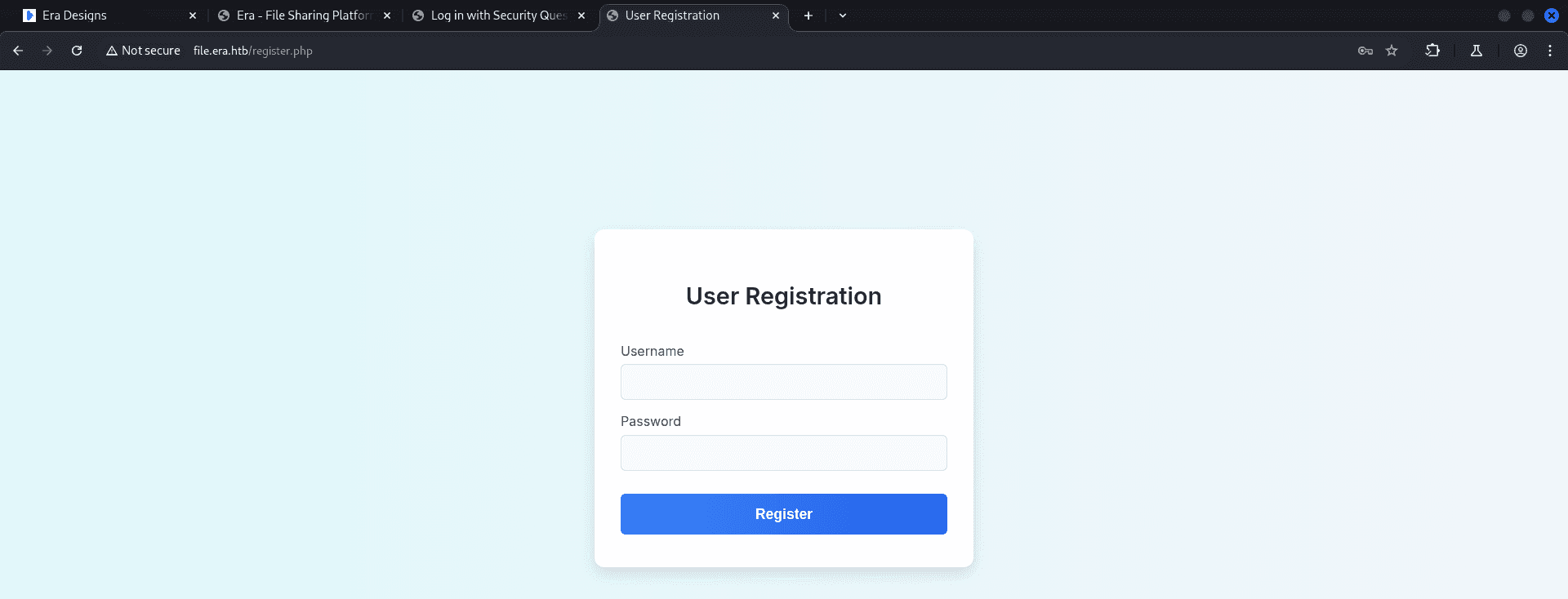Click the Not secure warning indicator
1568x599 pixels.
tap(143, 51)
